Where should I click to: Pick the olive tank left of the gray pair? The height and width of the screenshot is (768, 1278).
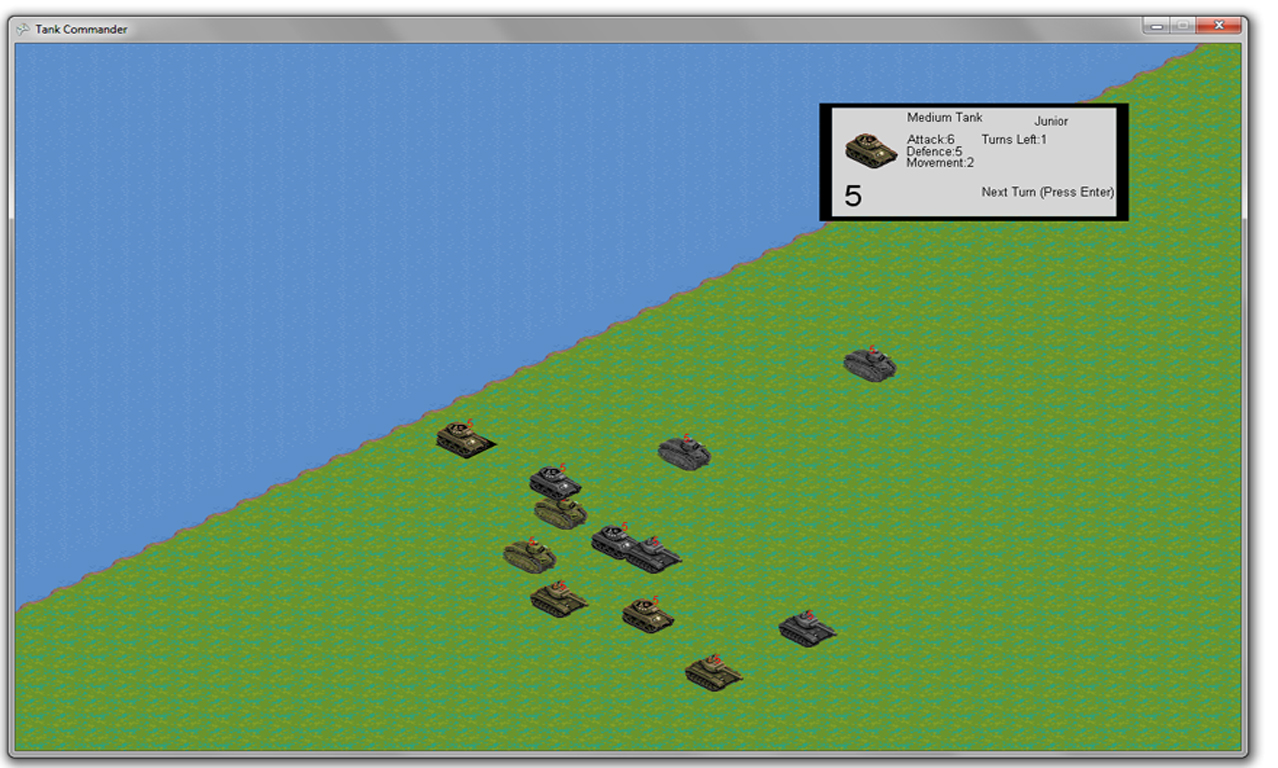529,555
